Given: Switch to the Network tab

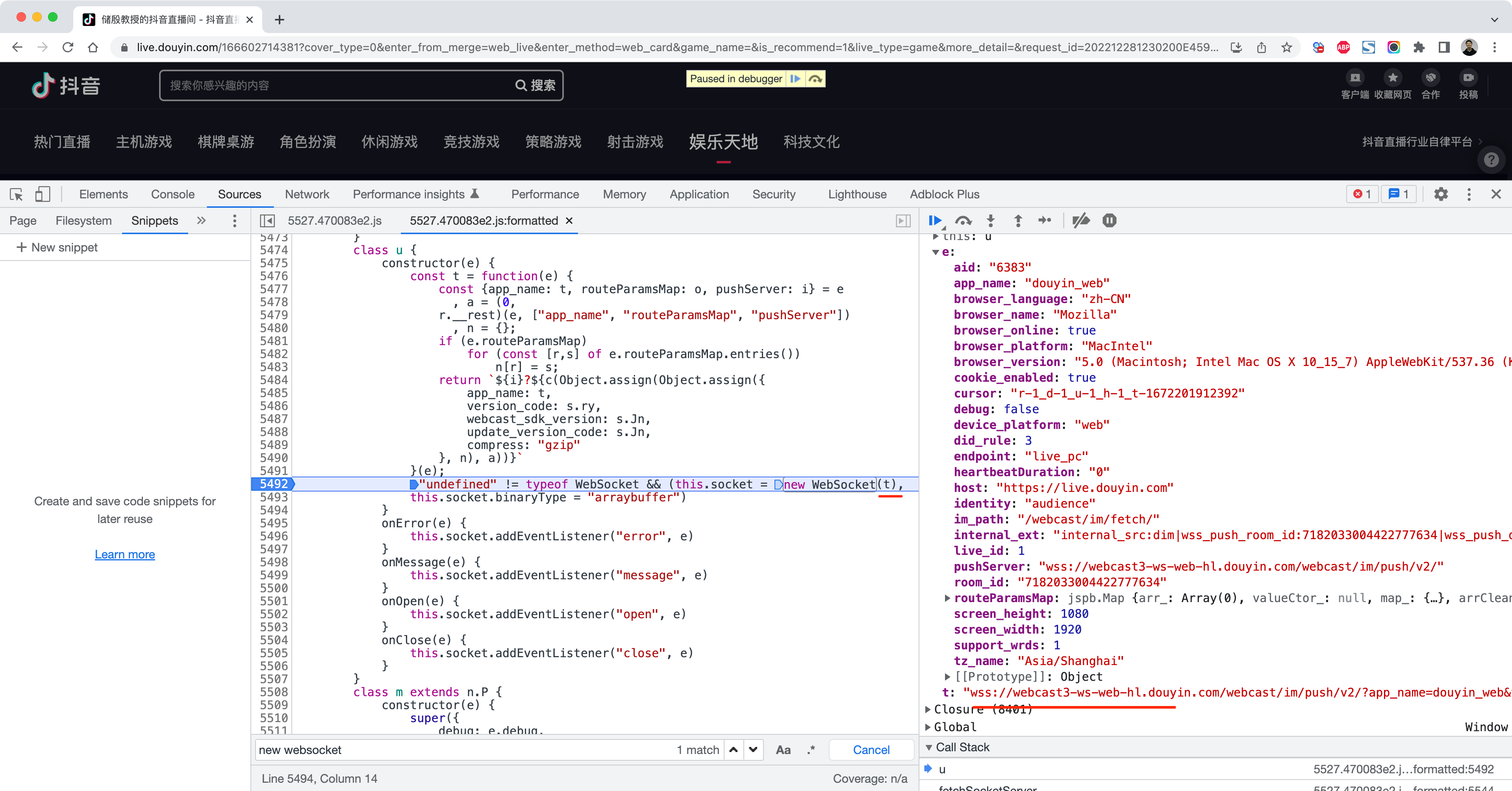Looking at the screenshot, I should click(307, 194).
